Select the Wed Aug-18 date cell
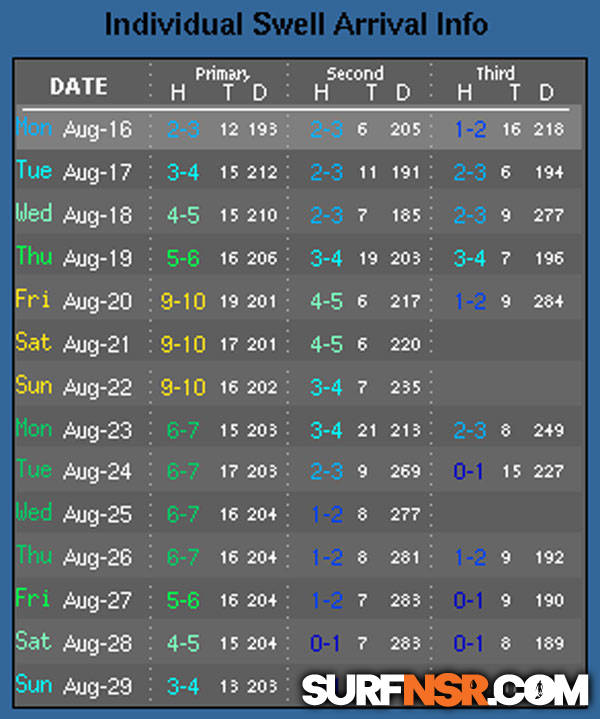The width and height of the screenshot is (600, 719). coord(74,214)
